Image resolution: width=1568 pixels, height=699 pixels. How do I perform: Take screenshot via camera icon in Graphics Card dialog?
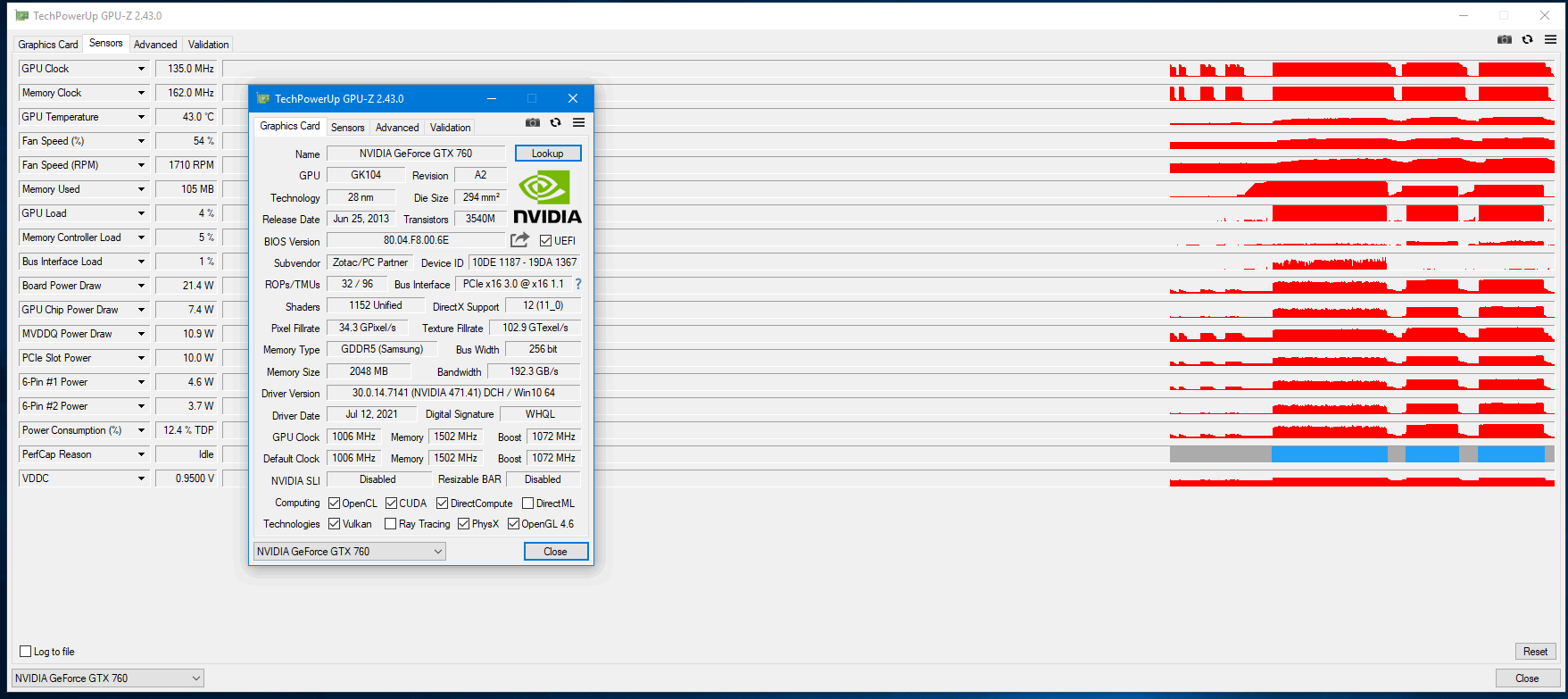point(533,123)
